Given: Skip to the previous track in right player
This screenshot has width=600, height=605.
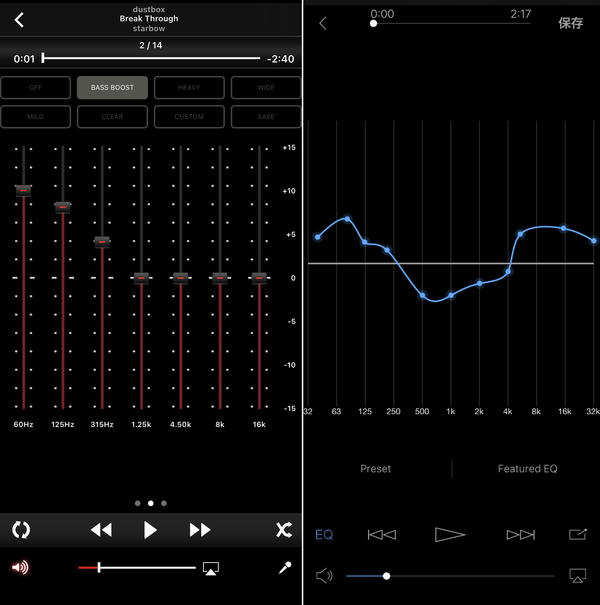Looking at the screenshot, I should click(x=382, y=534).
